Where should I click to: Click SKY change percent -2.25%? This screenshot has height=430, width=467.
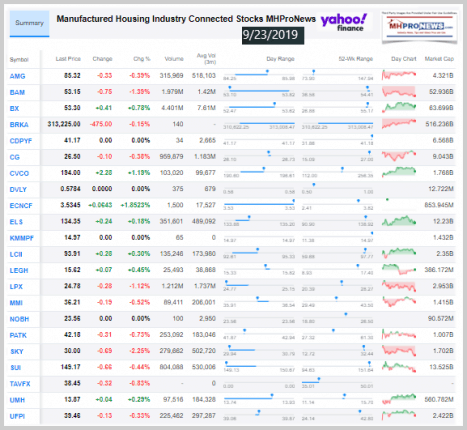[140, 351]
